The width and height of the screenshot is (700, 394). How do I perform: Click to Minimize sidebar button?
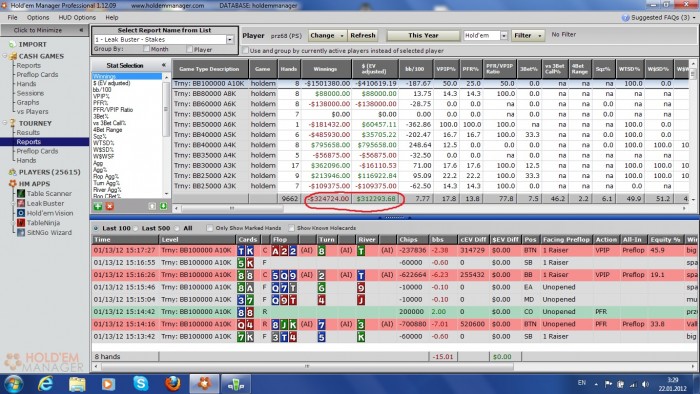click(x=44, y=30)
